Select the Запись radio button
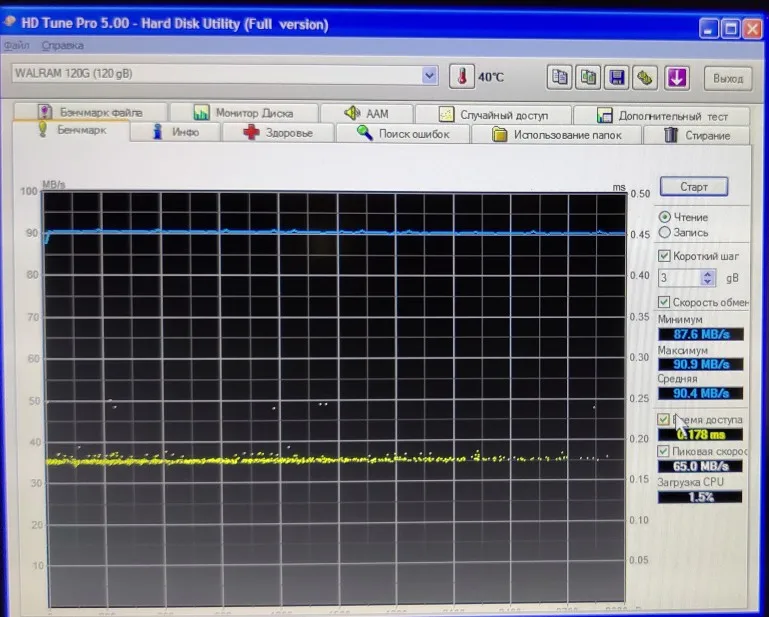The image size is (769, 617). 665,232
